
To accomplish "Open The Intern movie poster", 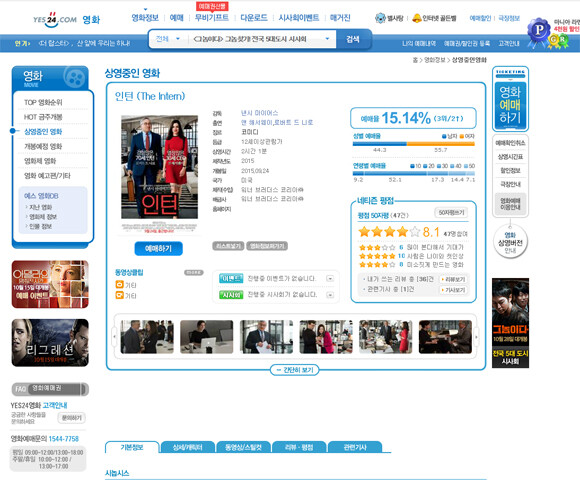I will pos(159,174).
